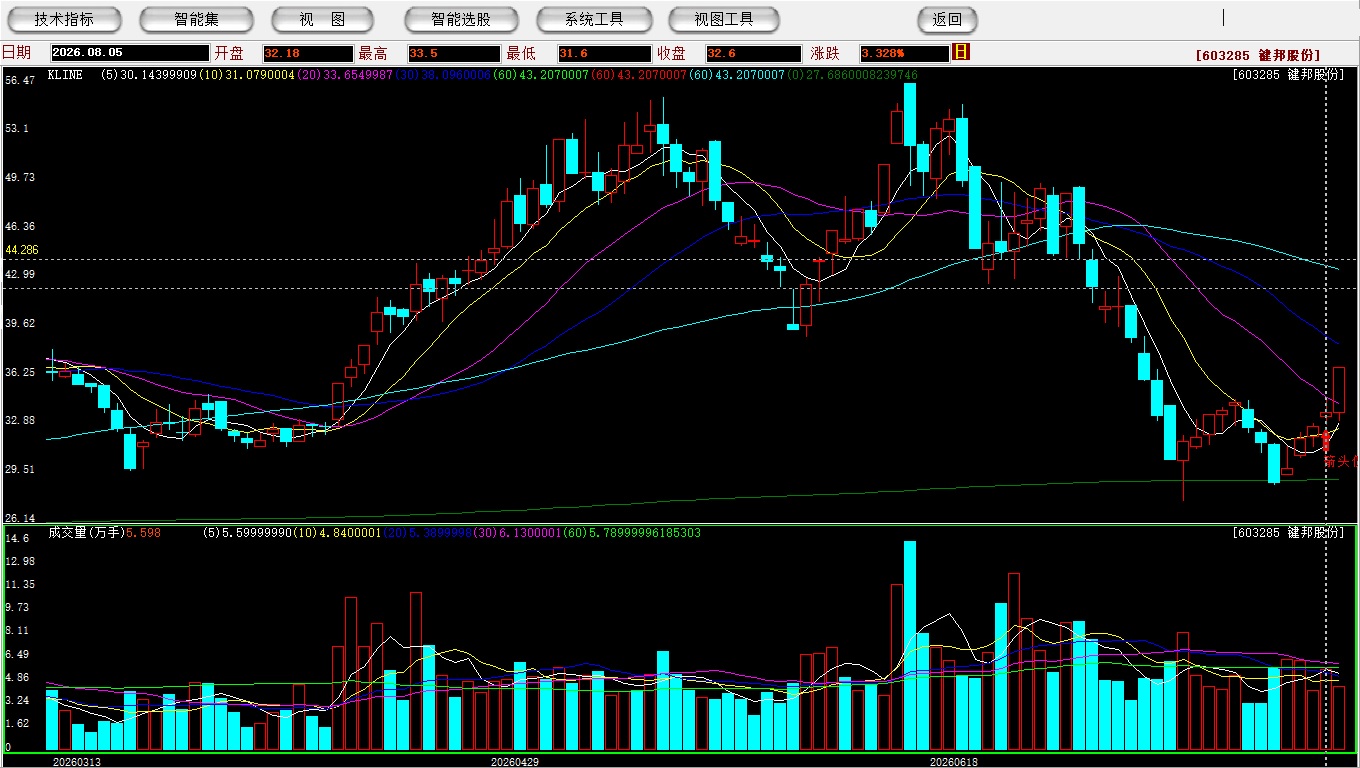Viewport: 1360px width, 768px height.
Task: Open the 智能集 menu button
Action: coord(196,19)
